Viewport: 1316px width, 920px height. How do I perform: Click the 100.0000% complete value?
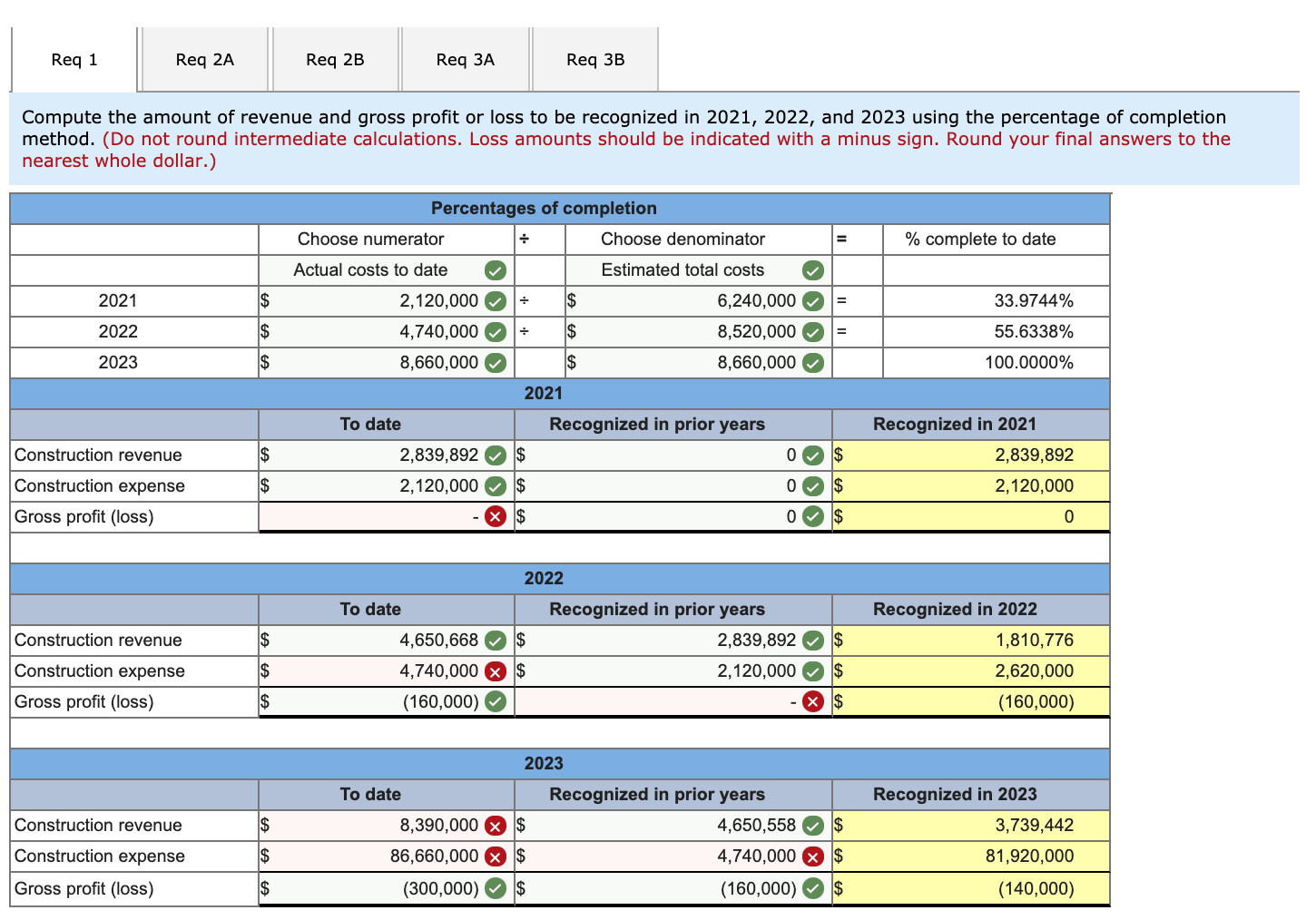coord(1029,363)
